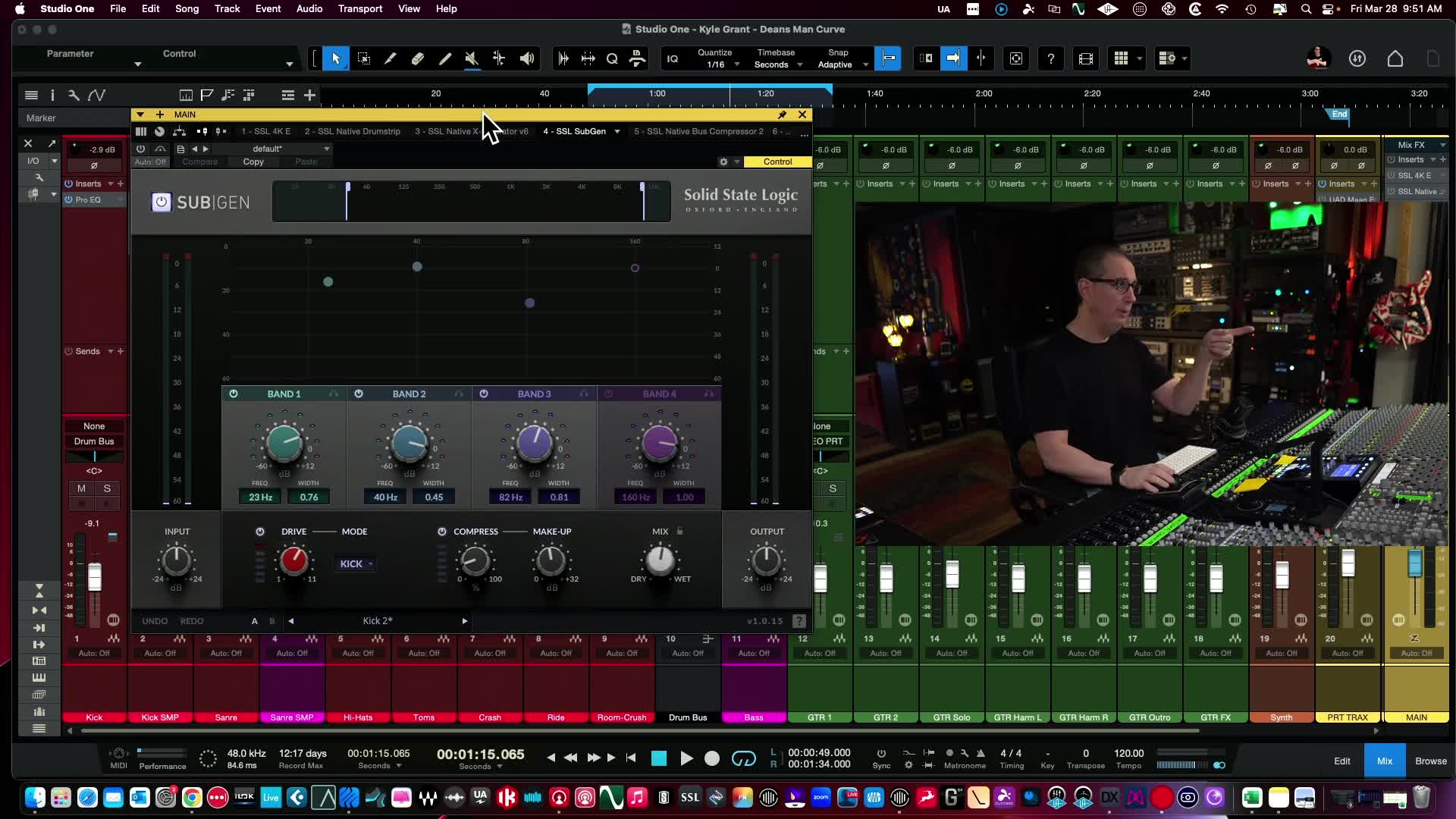Click the Pro EQ insert on Kick channel

94,199
